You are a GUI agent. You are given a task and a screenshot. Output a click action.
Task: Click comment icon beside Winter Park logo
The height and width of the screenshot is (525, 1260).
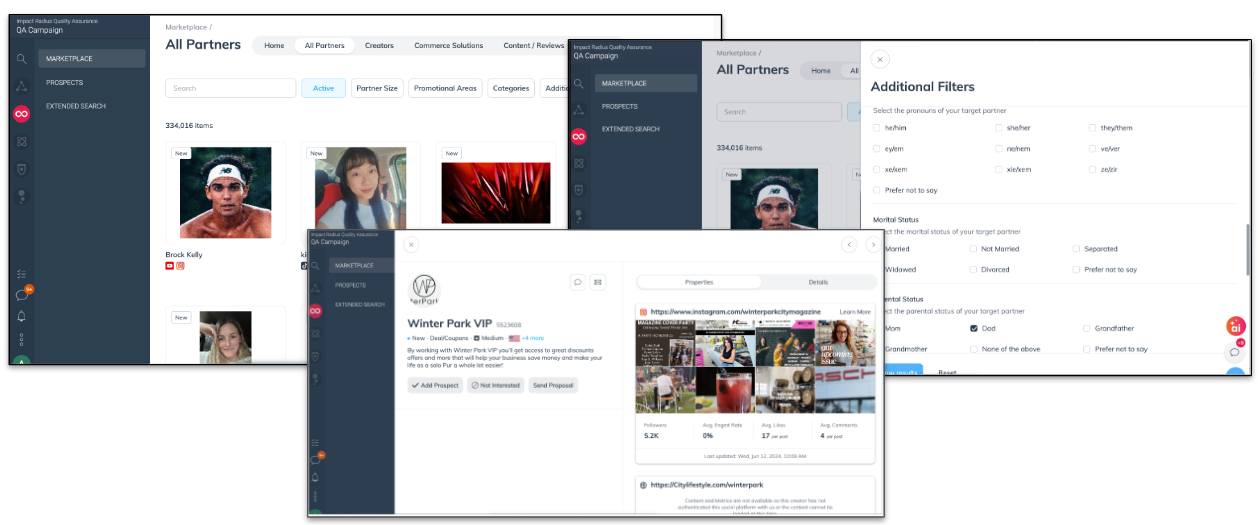(x=578, y=282)
